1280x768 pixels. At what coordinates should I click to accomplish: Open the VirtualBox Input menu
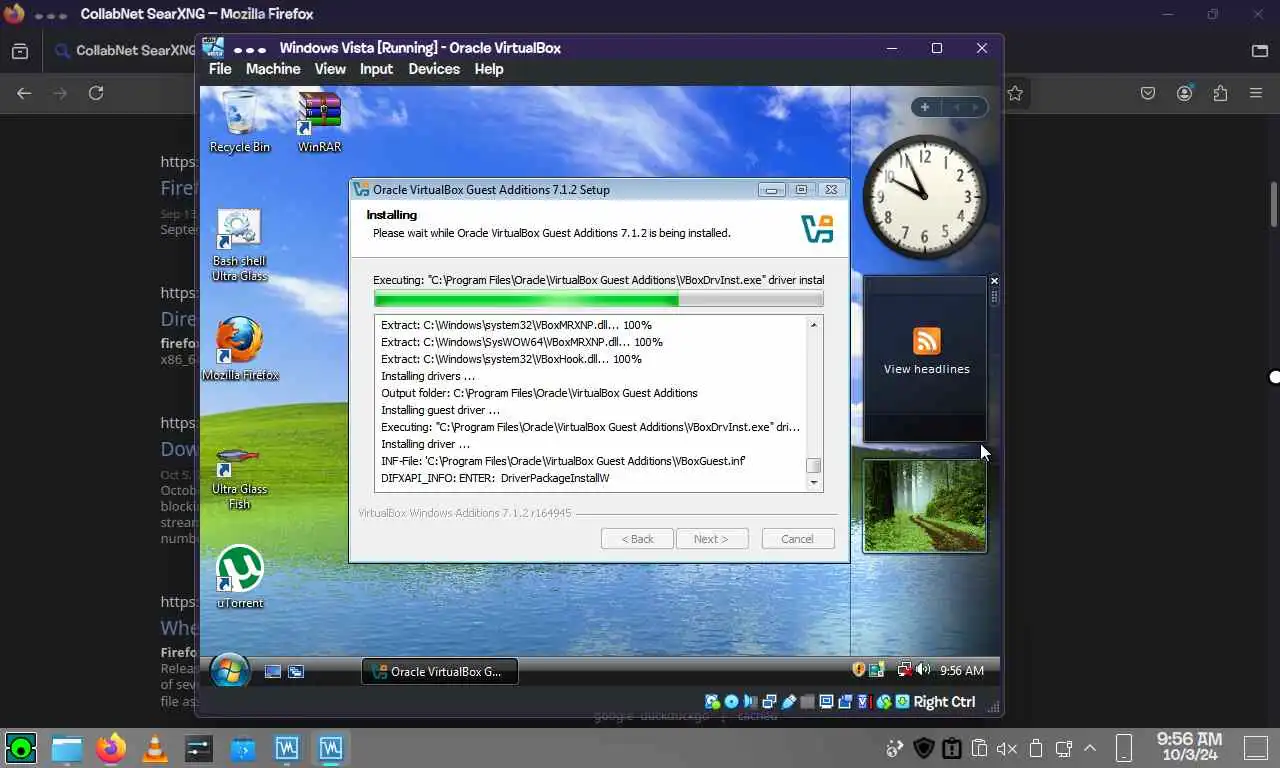click(376, 69)
